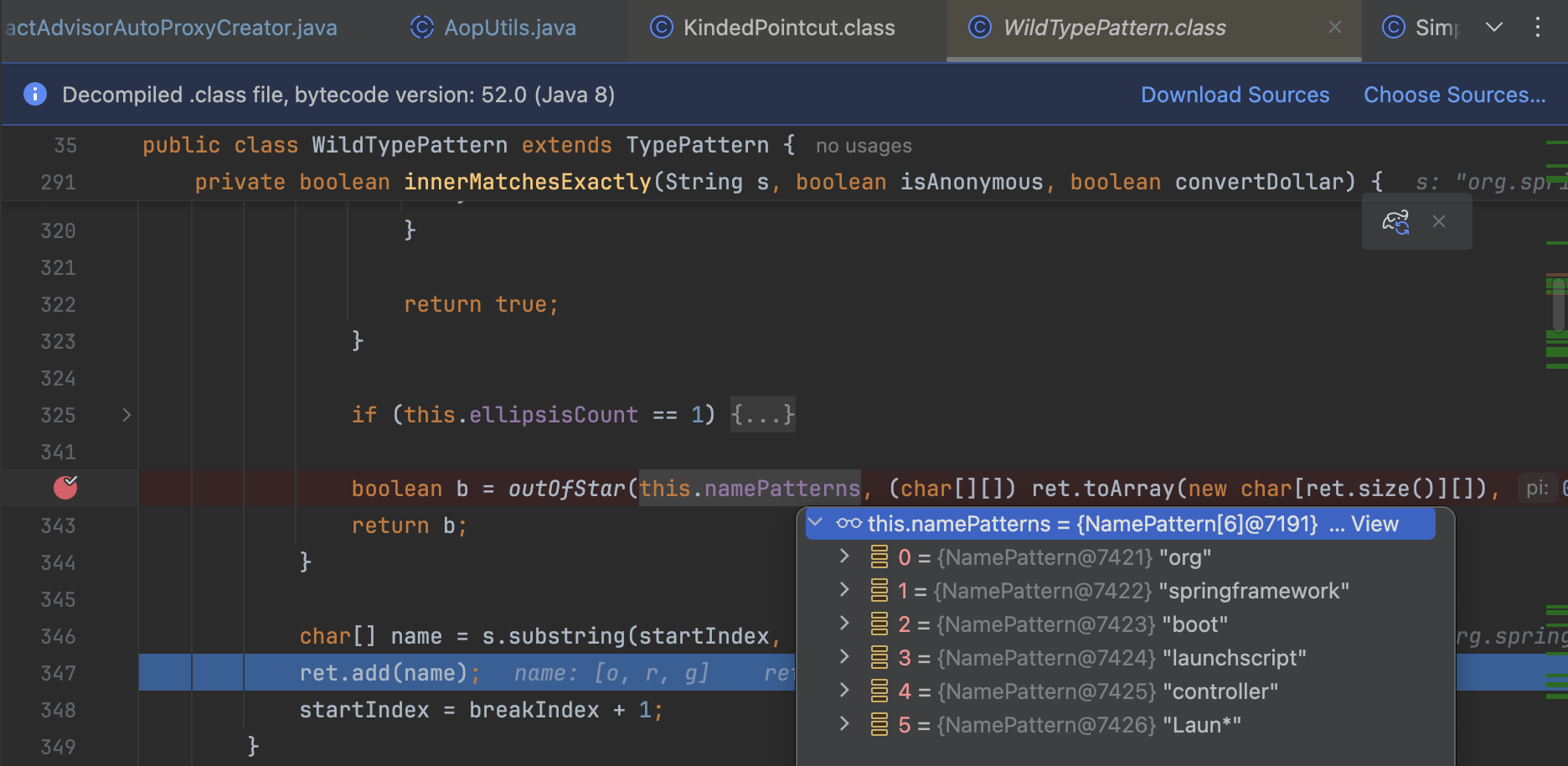1568x766 pixels.
Task: Expand array element 2 "boot"
Action: (844, 623)
